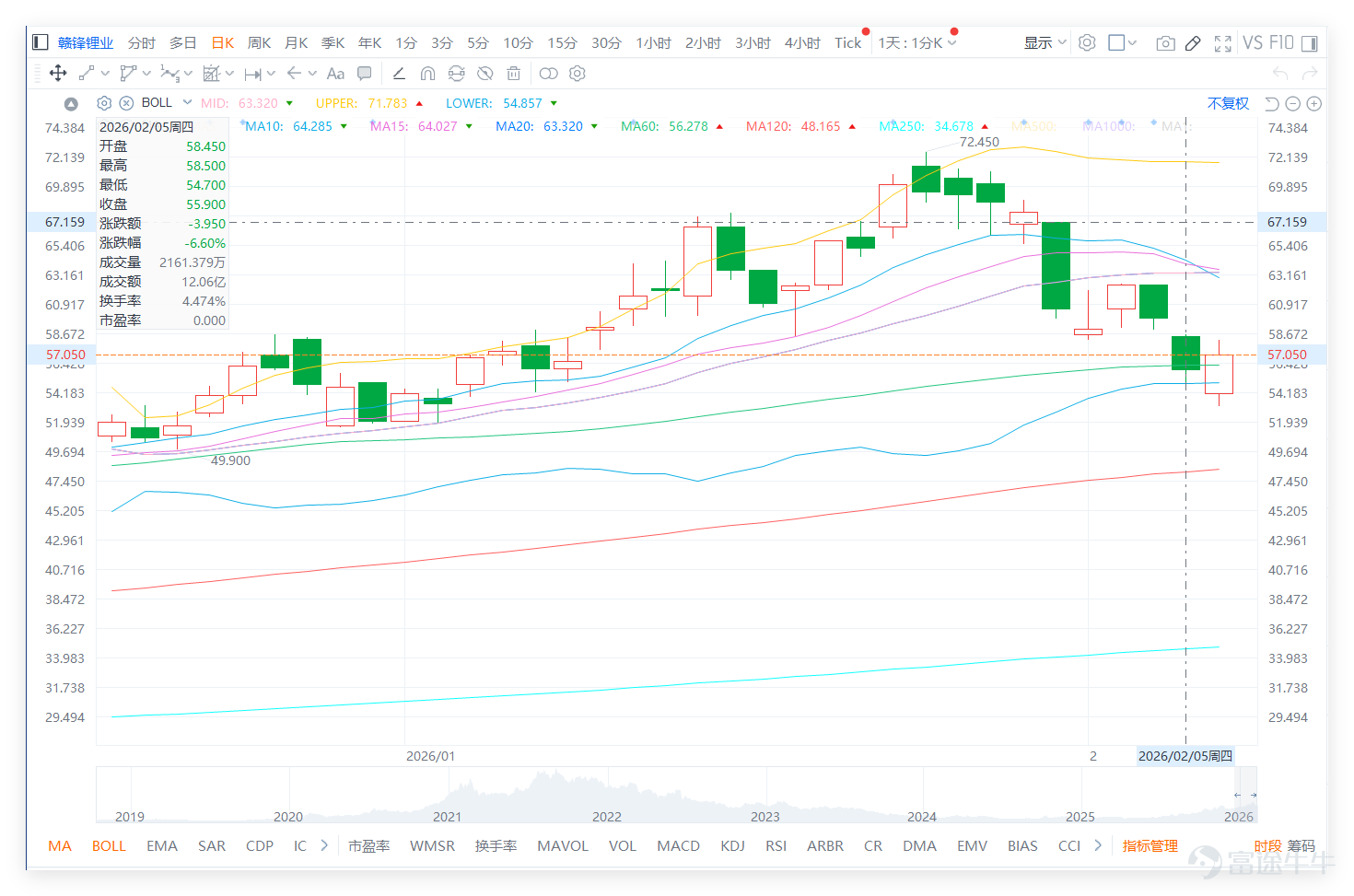Toggle SAR main indicator
Screen dimensions: 1354x896
tap(212, 845)
